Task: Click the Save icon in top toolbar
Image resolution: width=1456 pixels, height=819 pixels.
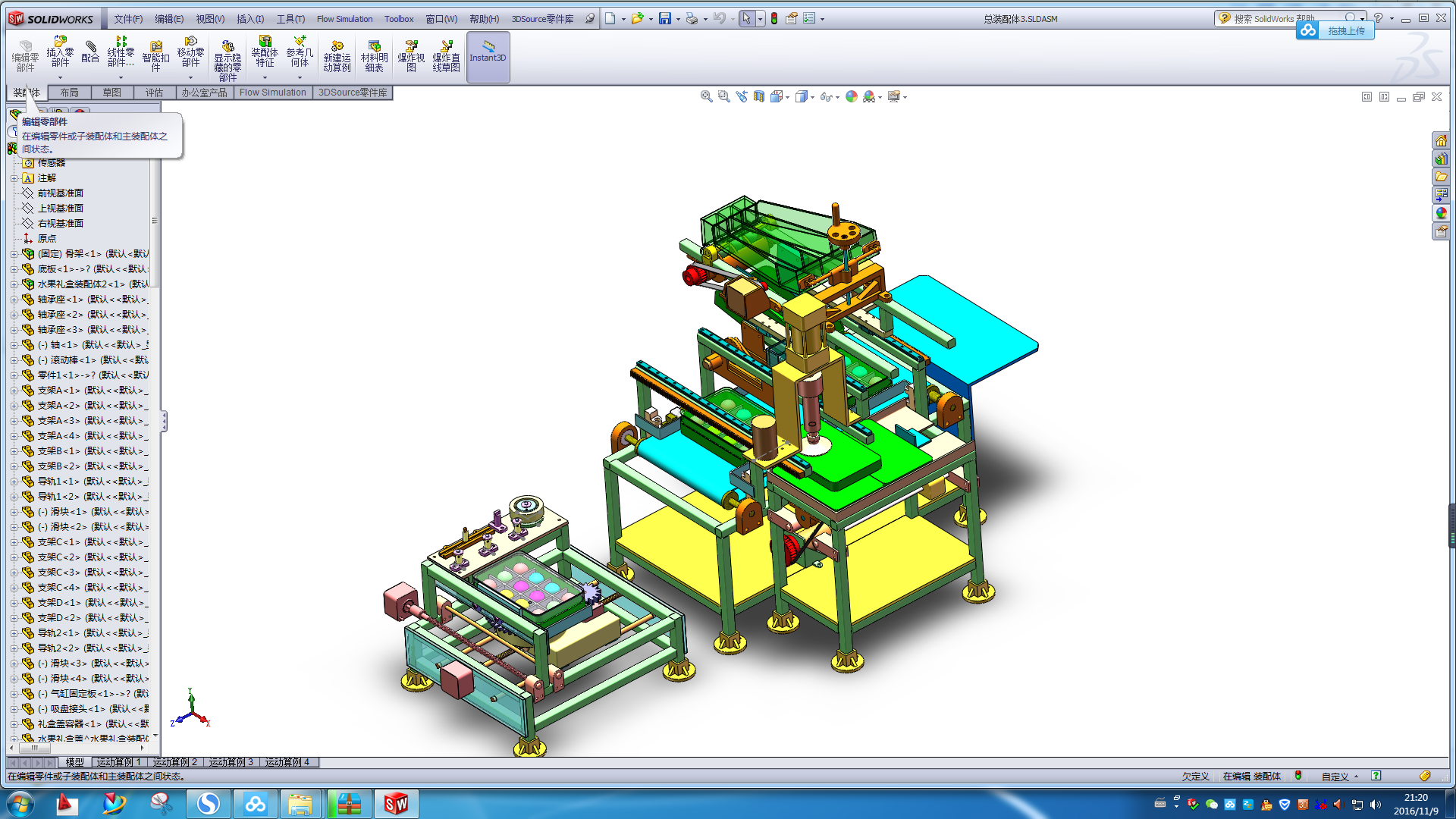Action: pos(664,18)
